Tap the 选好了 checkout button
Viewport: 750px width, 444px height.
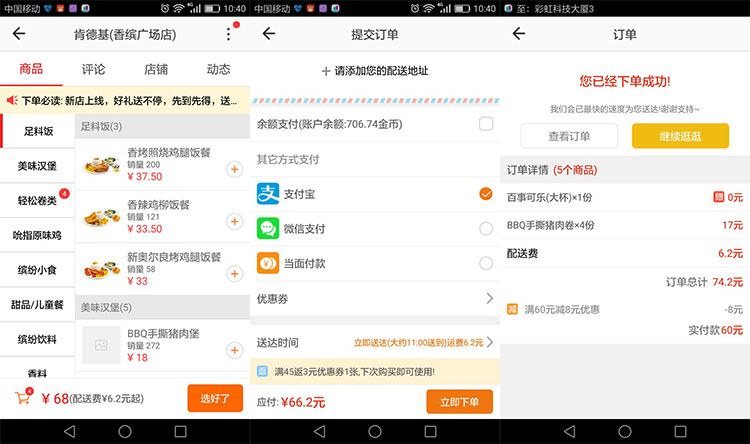coord(215,398)
